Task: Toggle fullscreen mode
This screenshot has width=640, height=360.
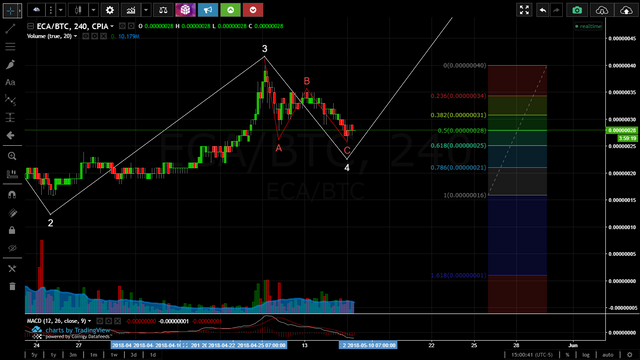Action: 524,10
